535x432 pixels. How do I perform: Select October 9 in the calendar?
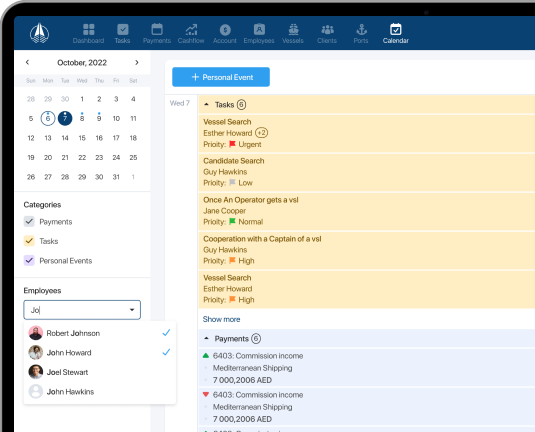click(99, 118)
